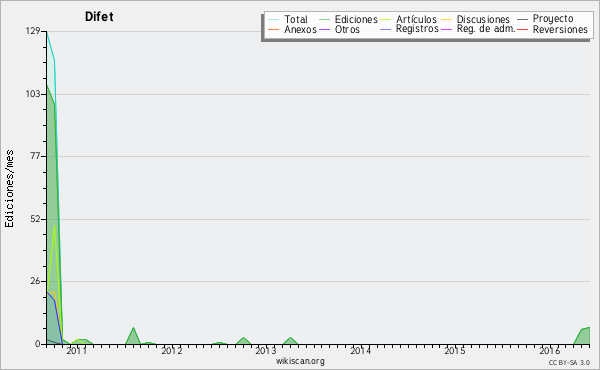Click the 'Ediciones/mes' axis label

9,189
